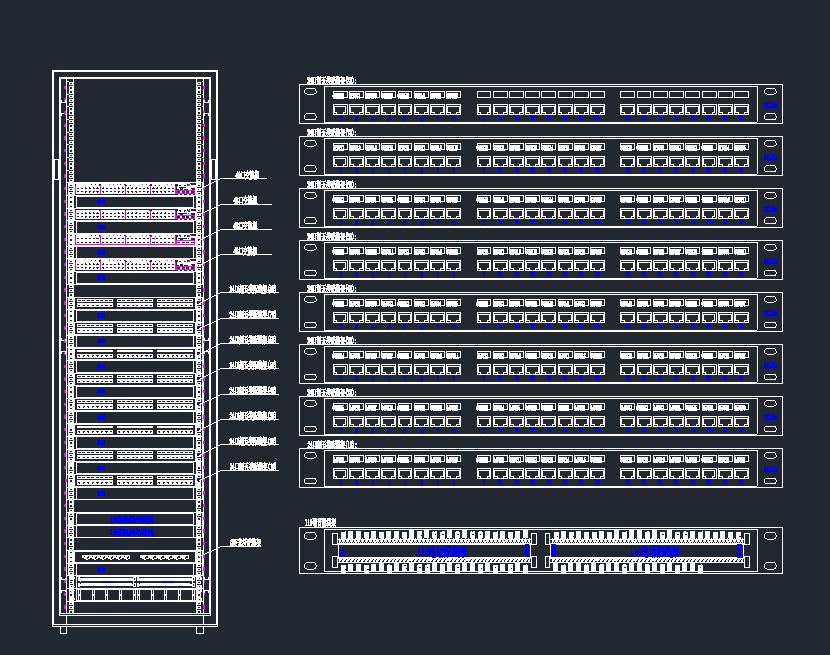
Task: Select the bottommost 24-port patch panel
Action: tap(540, 468)
